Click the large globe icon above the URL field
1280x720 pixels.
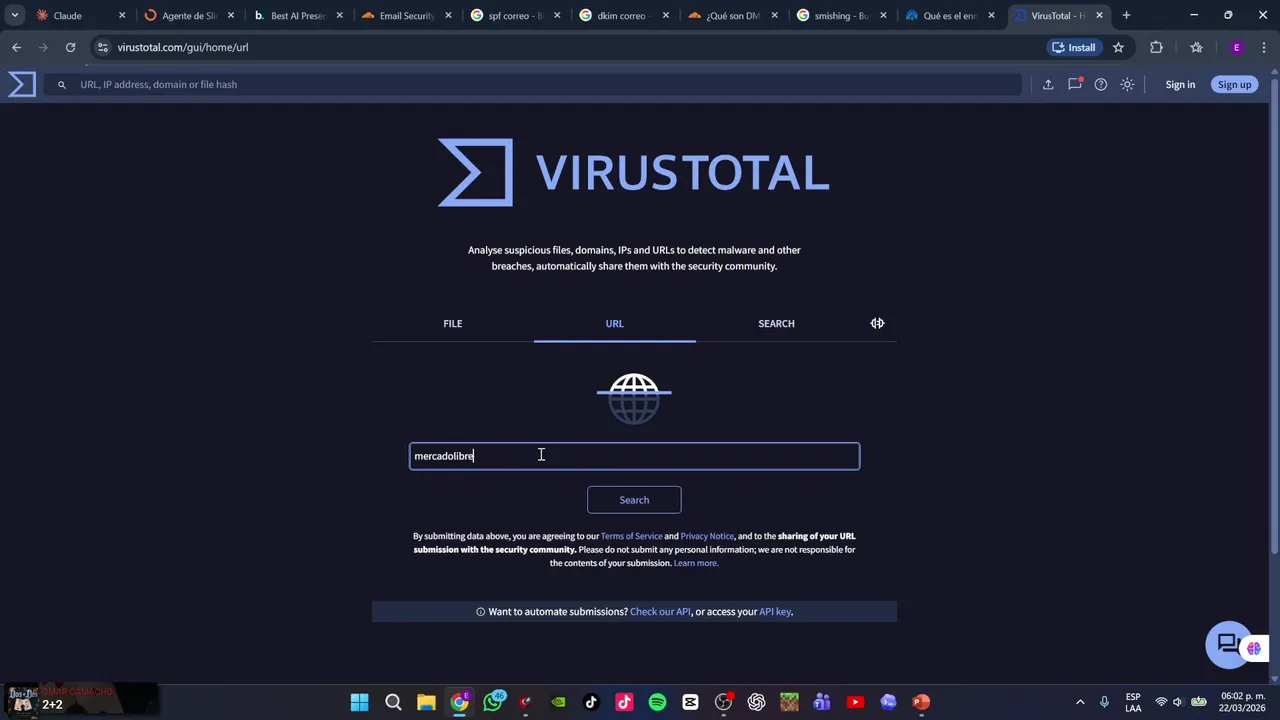tap(634, 398)
